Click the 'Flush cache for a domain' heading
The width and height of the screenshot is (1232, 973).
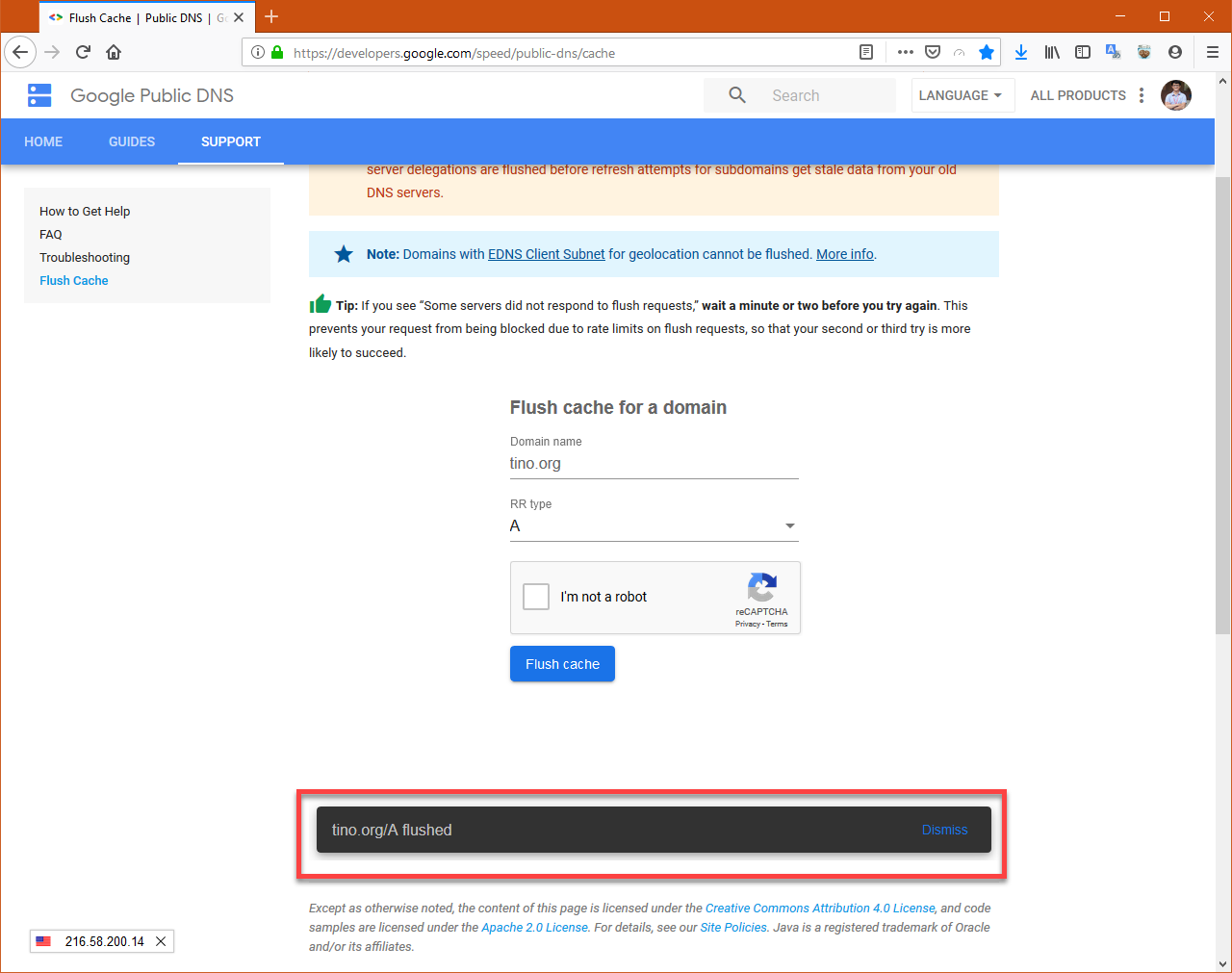pyautogui.click(x=618, y=407)
